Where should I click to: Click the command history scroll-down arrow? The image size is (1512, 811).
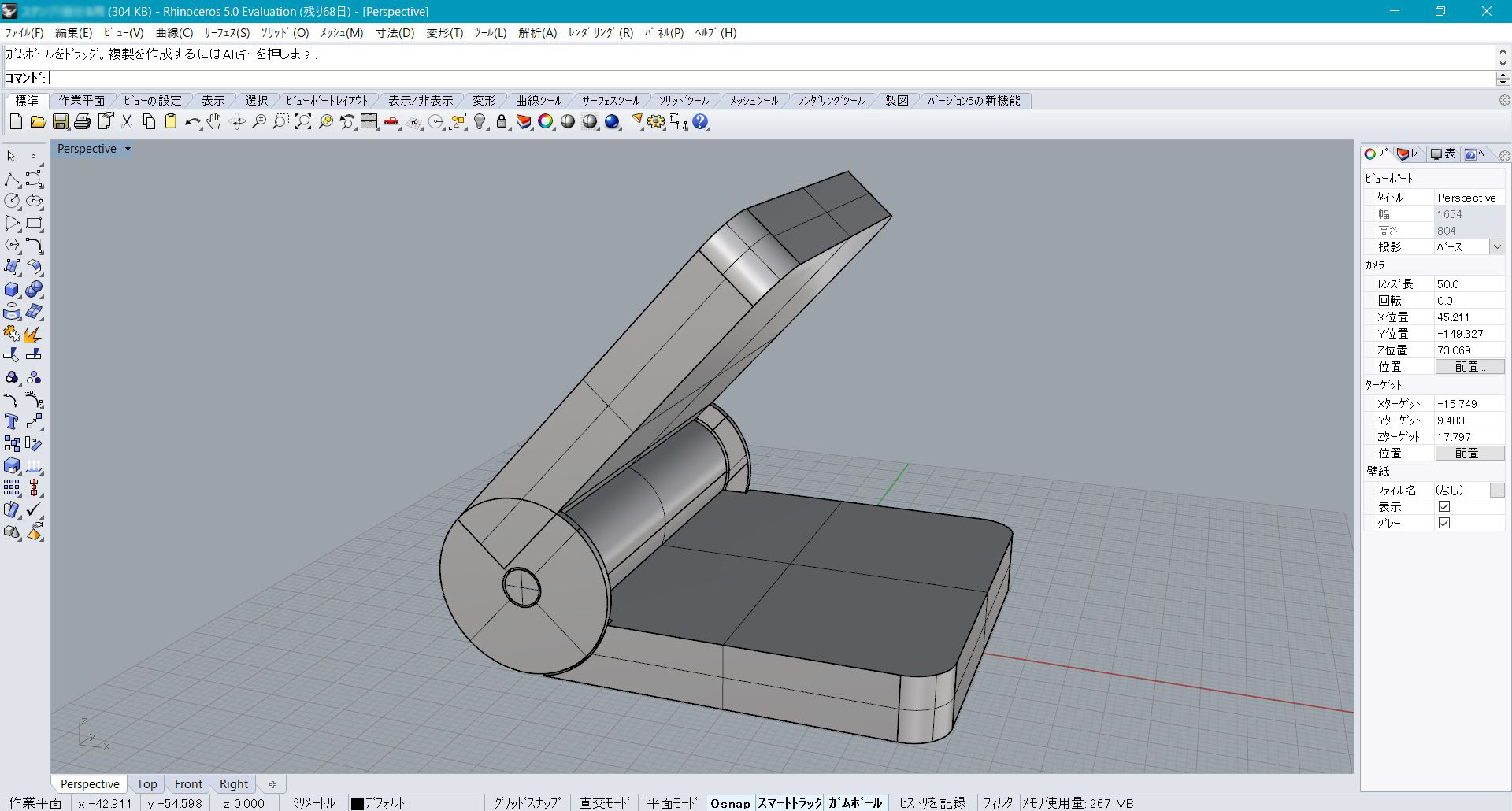pyautogui.click(x=1503, y=64)
